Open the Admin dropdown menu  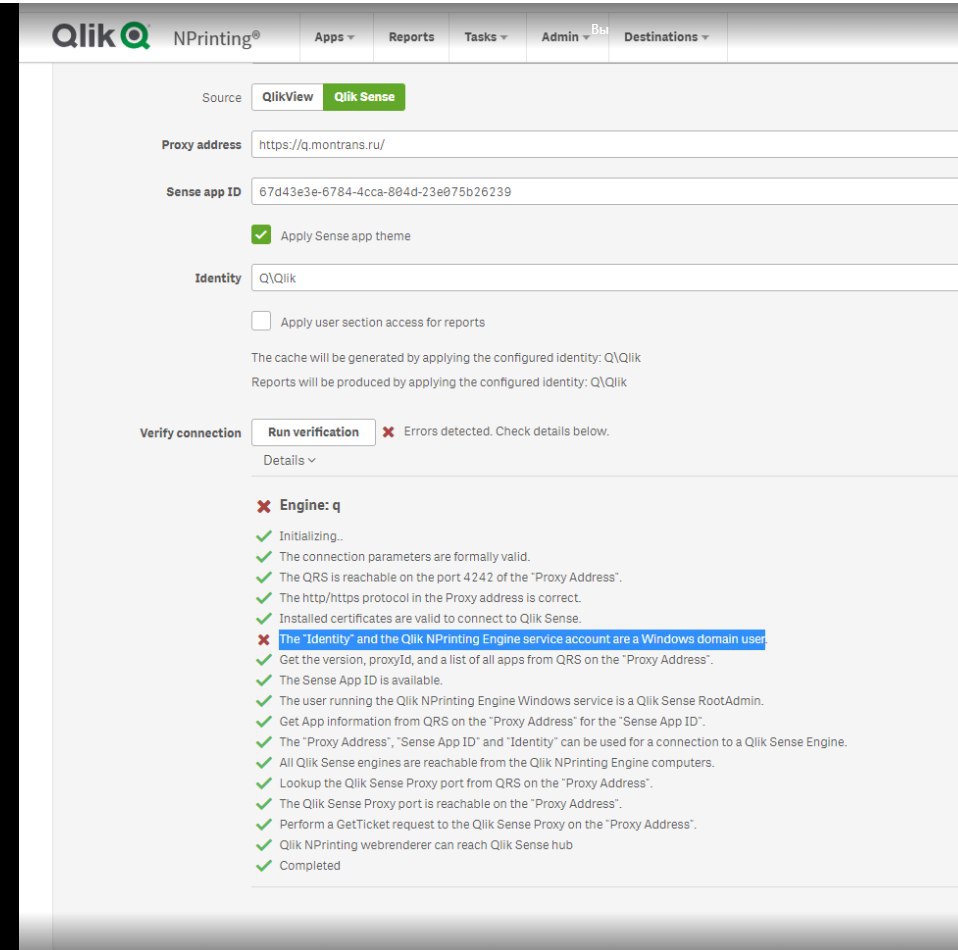565,37
